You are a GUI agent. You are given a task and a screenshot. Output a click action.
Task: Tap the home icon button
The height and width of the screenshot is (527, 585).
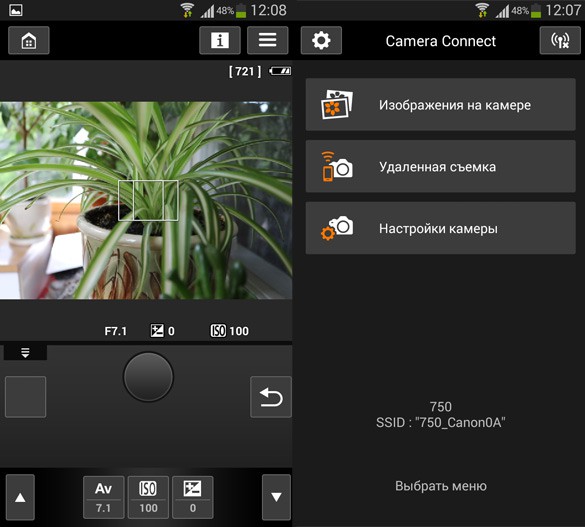click(x=29, y=40)
